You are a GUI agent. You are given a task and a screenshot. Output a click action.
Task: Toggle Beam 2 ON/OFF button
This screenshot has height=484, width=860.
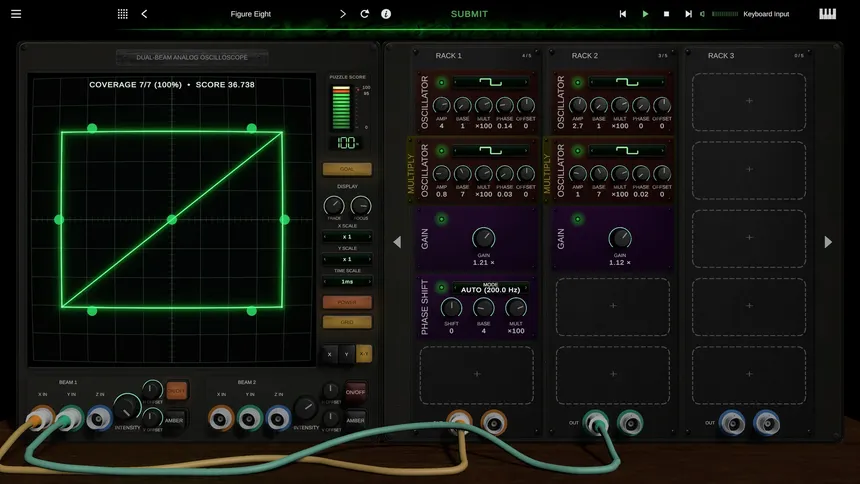(355, 392)
